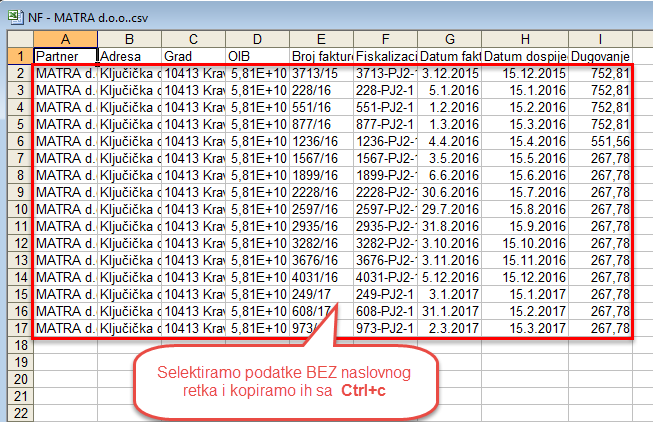The image size is (653, 422).
Task: Click due date cell '15.12.2015'
Action: [525, 73]
